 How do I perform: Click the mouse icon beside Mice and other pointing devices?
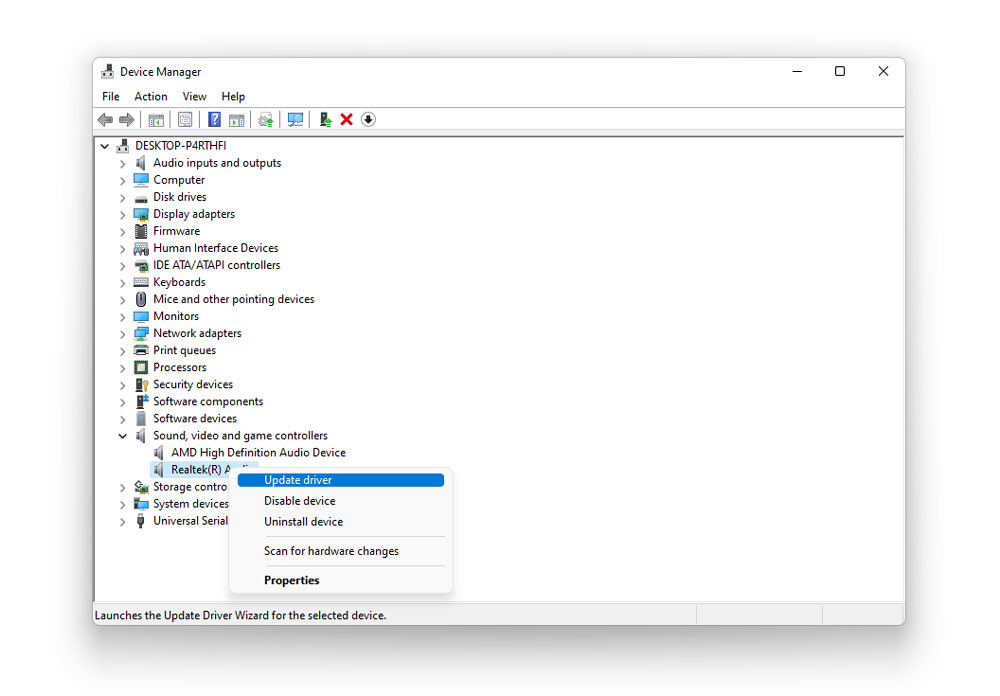(141, 299)
